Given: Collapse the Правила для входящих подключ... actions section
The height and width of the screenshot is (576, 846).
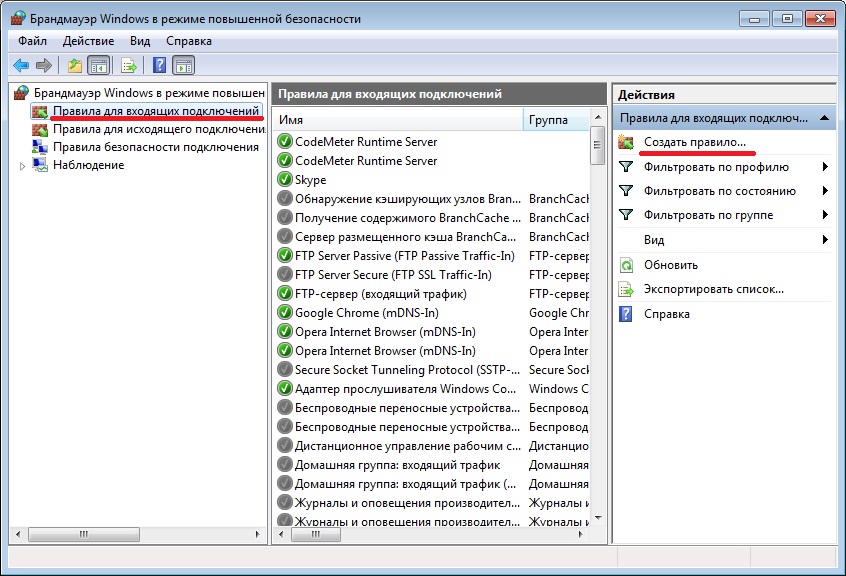Looking at the screenshot, I should [x=824, y=118].
